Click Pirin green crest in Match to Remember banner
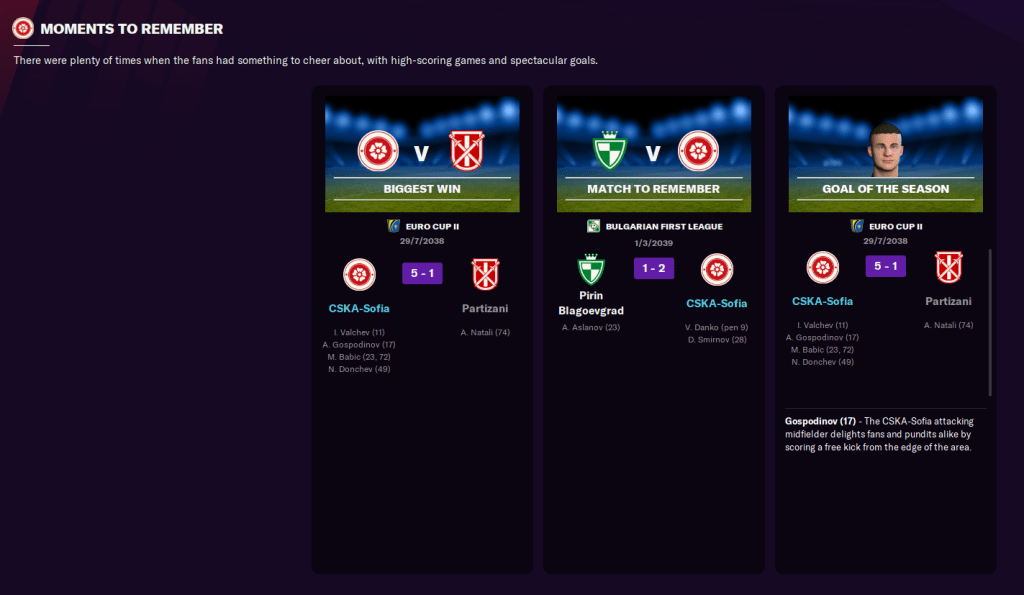The width and height of the screenshot is (1024, 595). point(610,151)
